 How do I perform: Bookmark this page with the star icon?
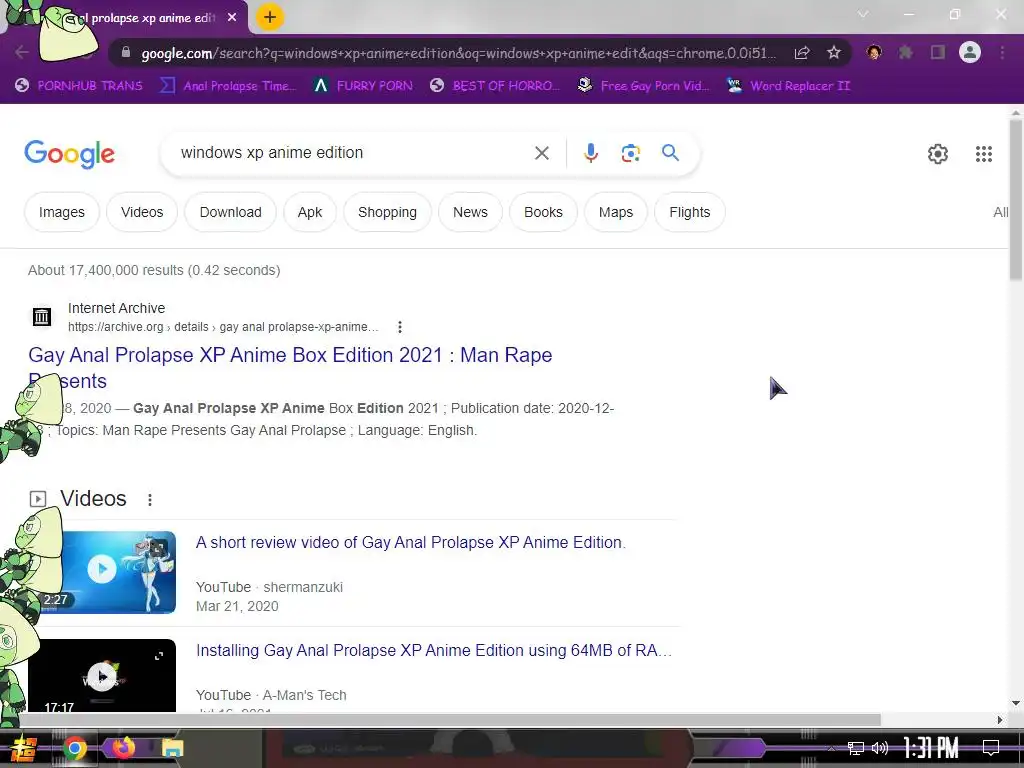click(834, 53)
